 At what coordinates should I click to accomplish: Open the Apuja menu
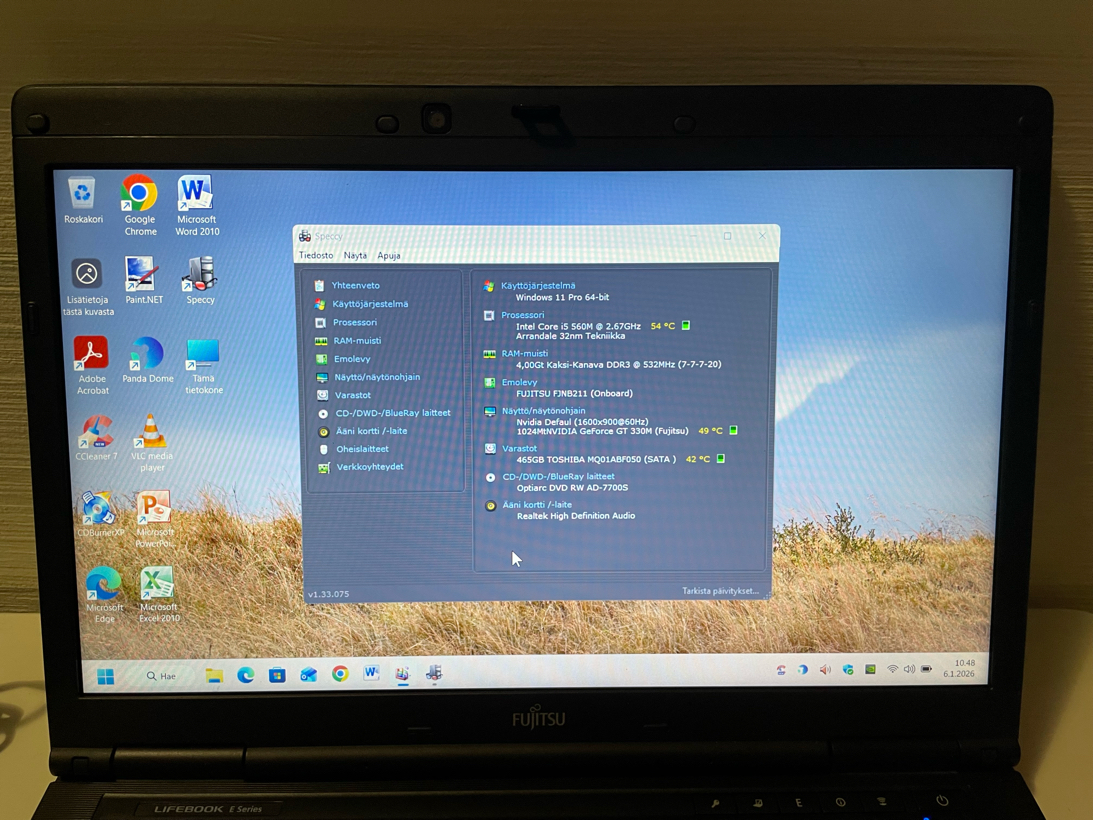tap(389, 256)
